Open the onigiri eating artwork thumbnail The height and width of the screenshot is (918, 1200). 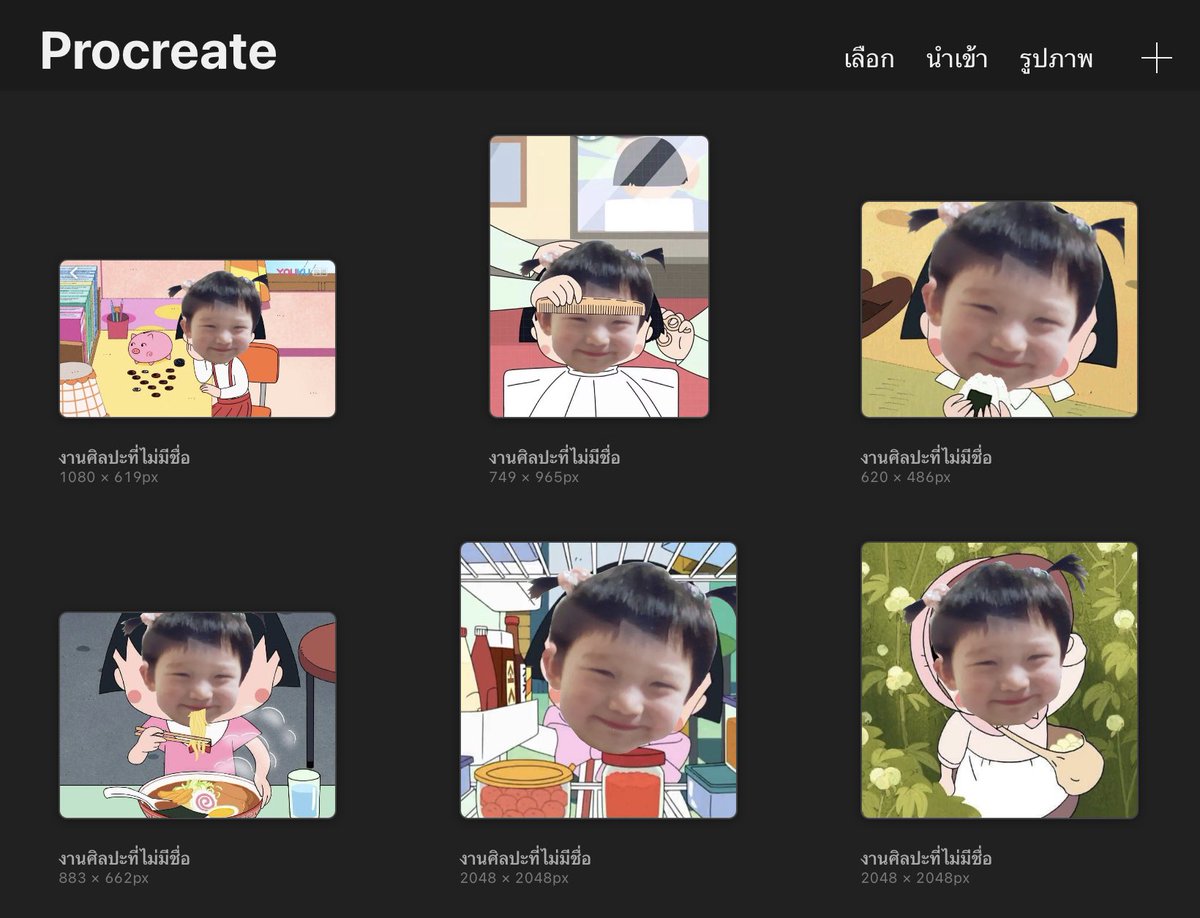[999, 309]
